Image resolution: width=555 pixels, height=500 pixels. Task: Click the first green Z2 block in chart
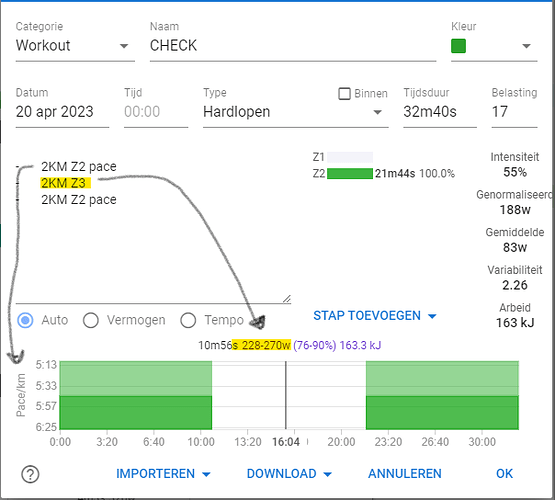tap(136, 395)
